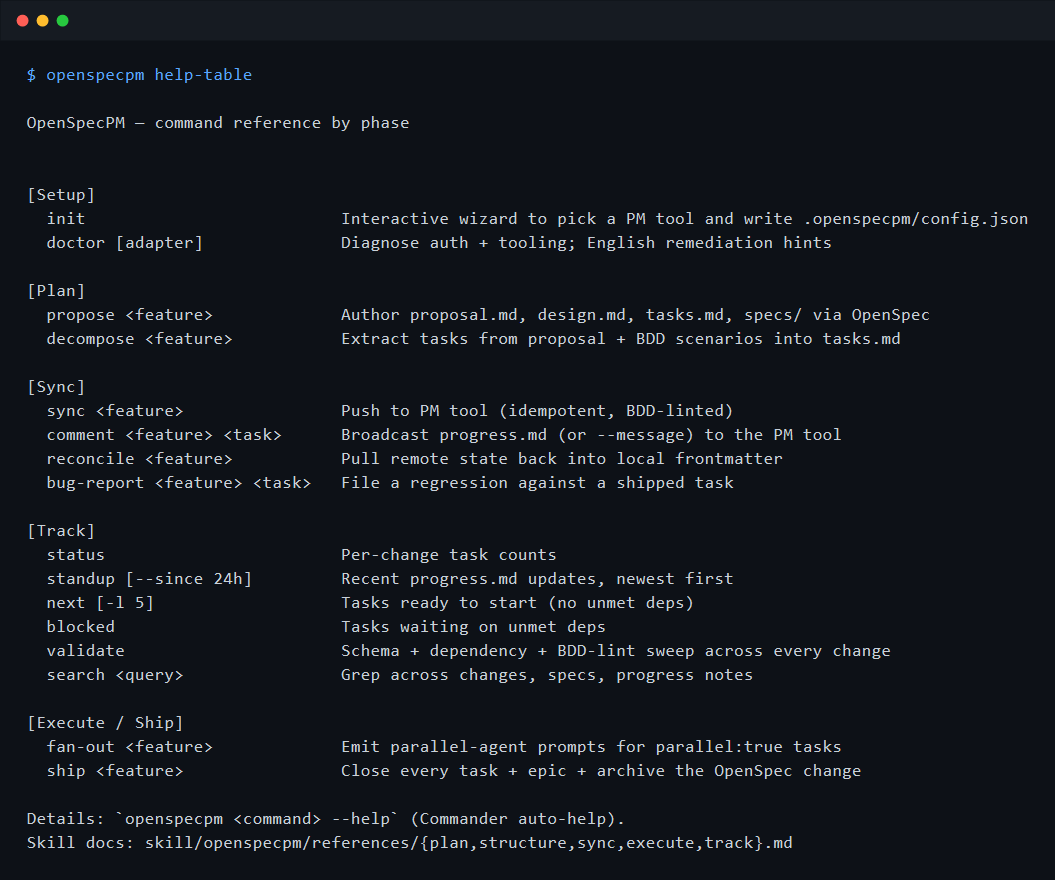Viewport: 1055px width, 880px height.
Task: Click the 'search <query>' command
Action: (x=114, y=675)
